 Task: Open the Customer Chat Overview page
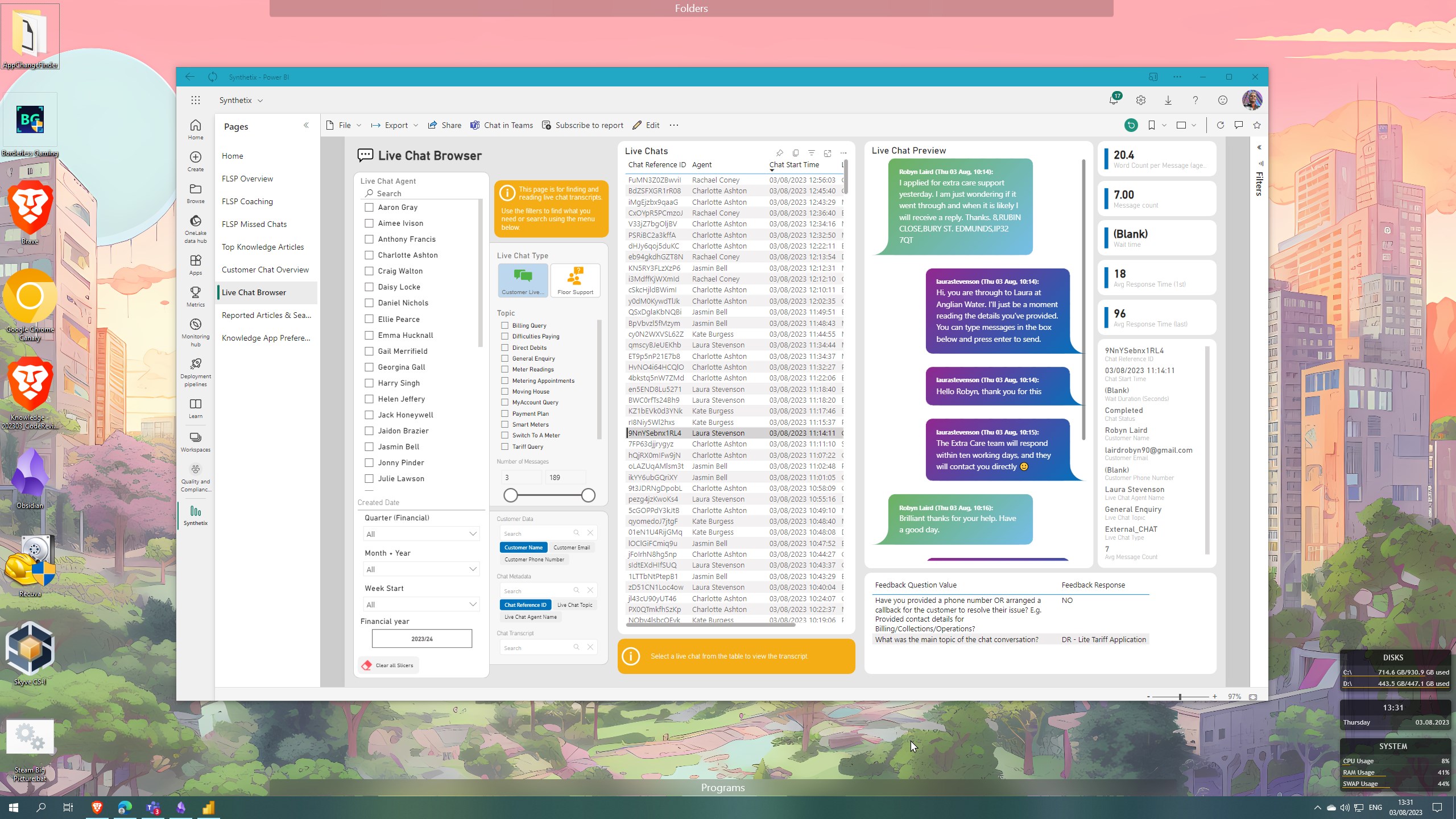pyautogui.click(x=265, y=270)
